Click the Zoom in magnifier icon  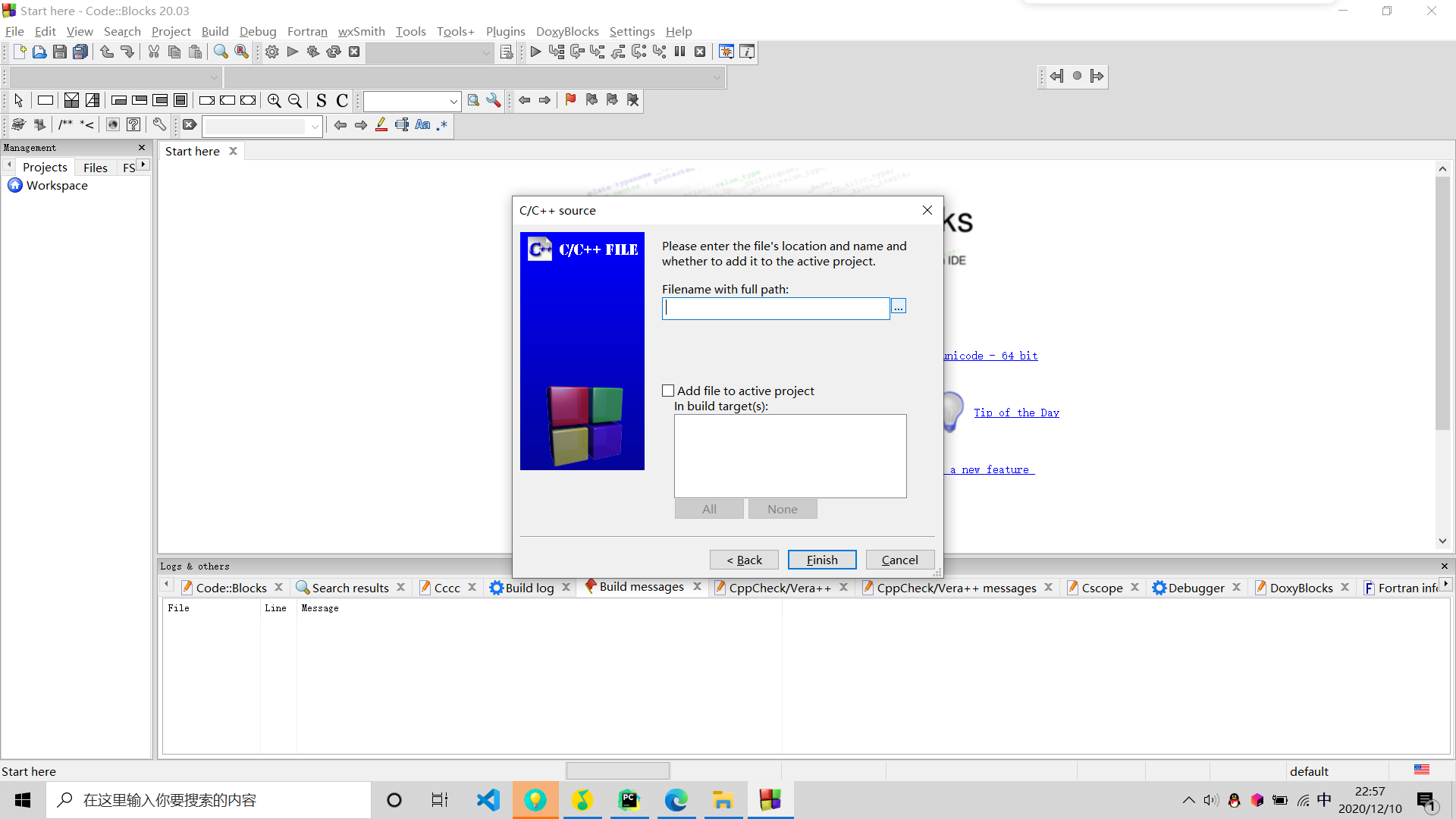click(x=275, y=100)
